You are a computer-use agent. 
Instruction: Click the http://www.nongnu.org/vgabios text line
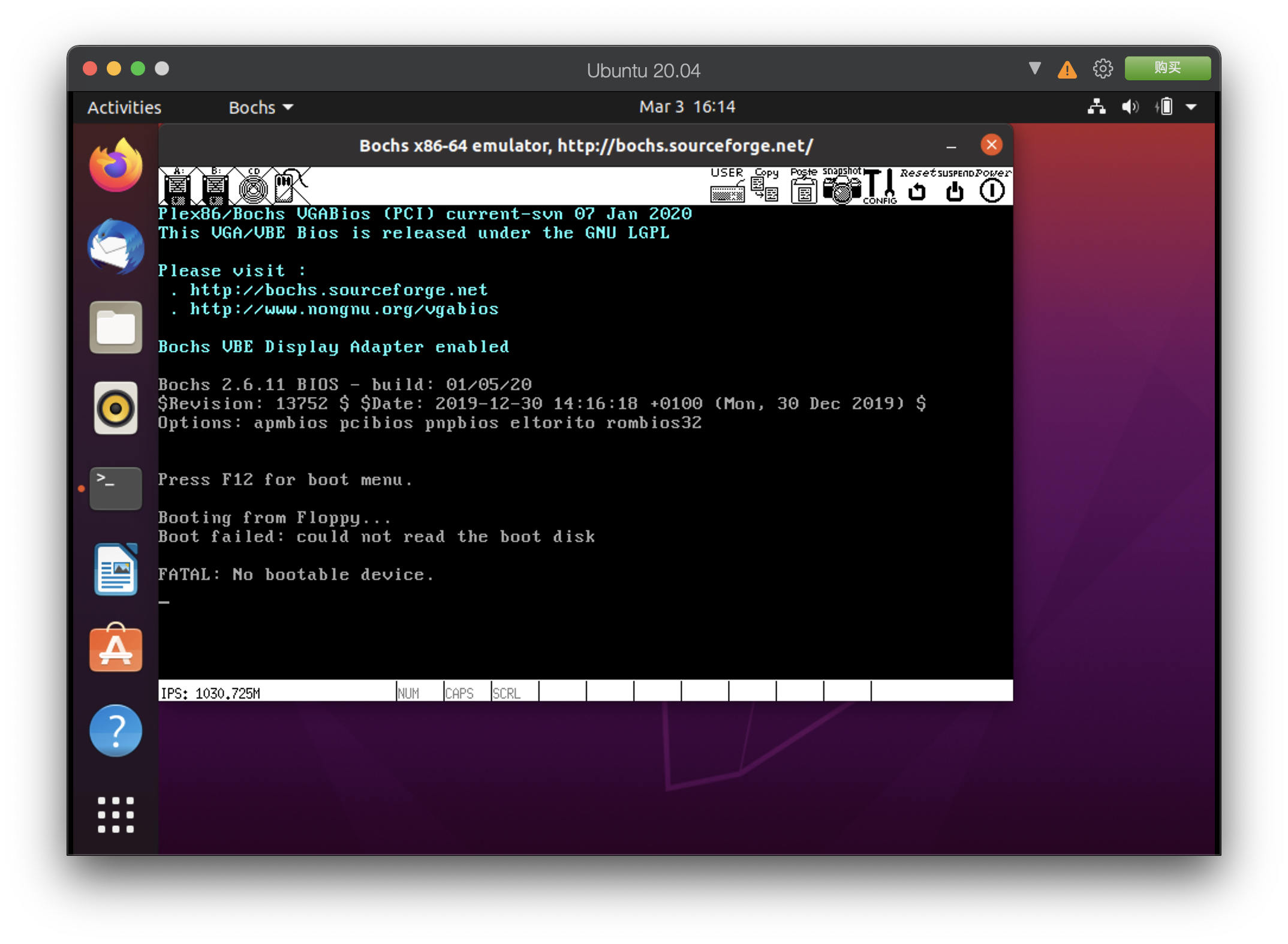tap(344, 309)
